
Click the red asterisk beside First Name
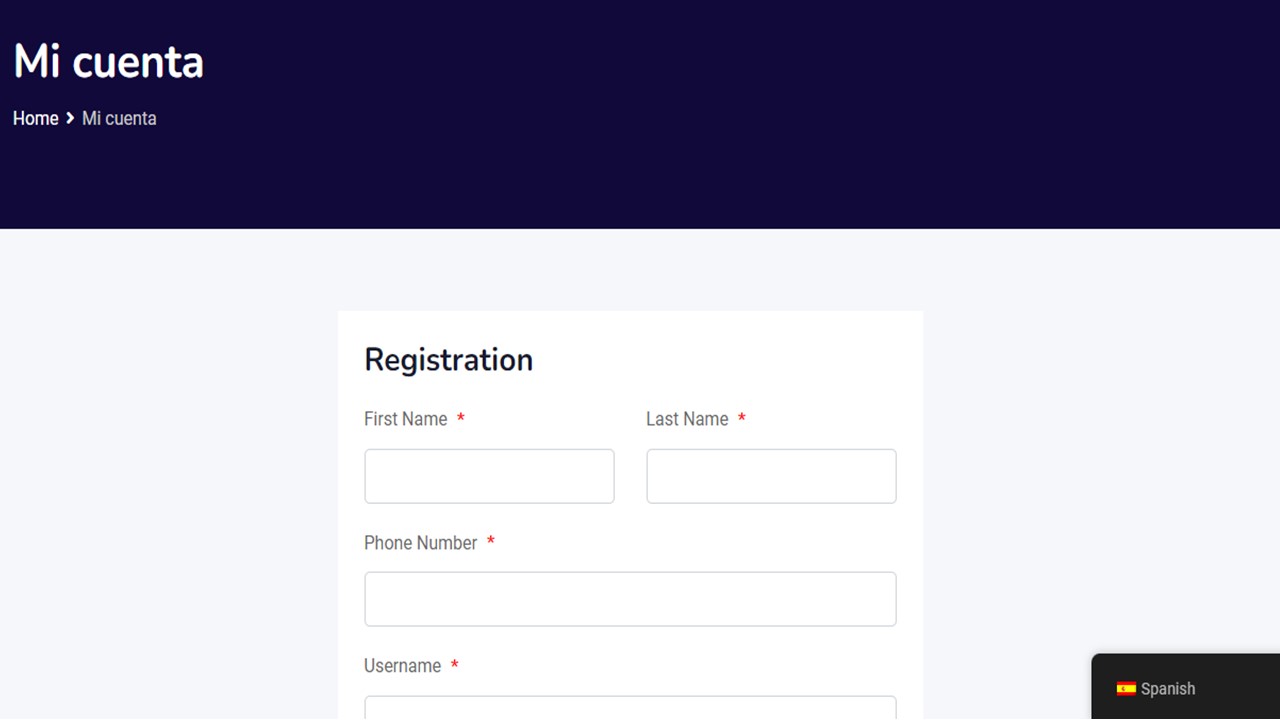pyautogui.click(x=460, y=419)
